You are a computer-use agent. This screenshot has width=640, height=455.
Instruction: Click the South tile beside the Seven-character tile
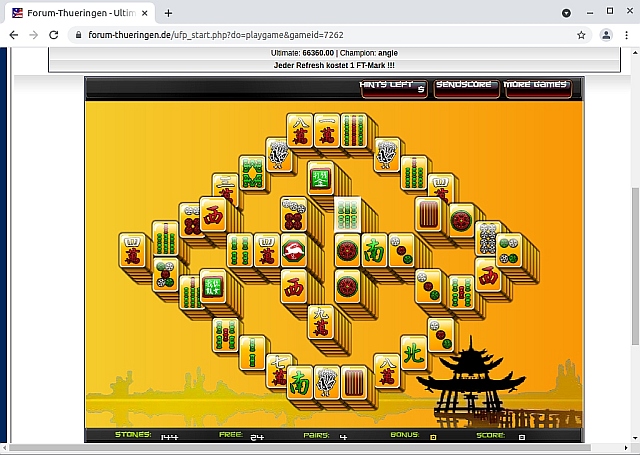[x=300, y=382]
